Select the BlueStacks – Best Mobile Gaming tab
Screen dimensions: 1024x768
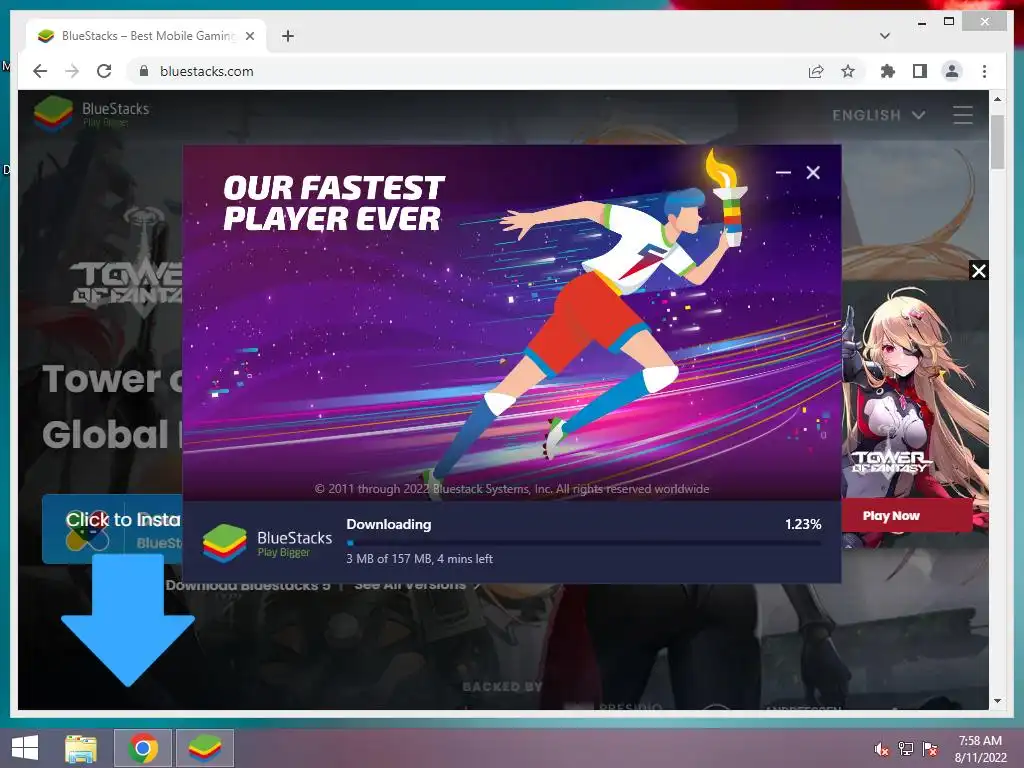146,36
